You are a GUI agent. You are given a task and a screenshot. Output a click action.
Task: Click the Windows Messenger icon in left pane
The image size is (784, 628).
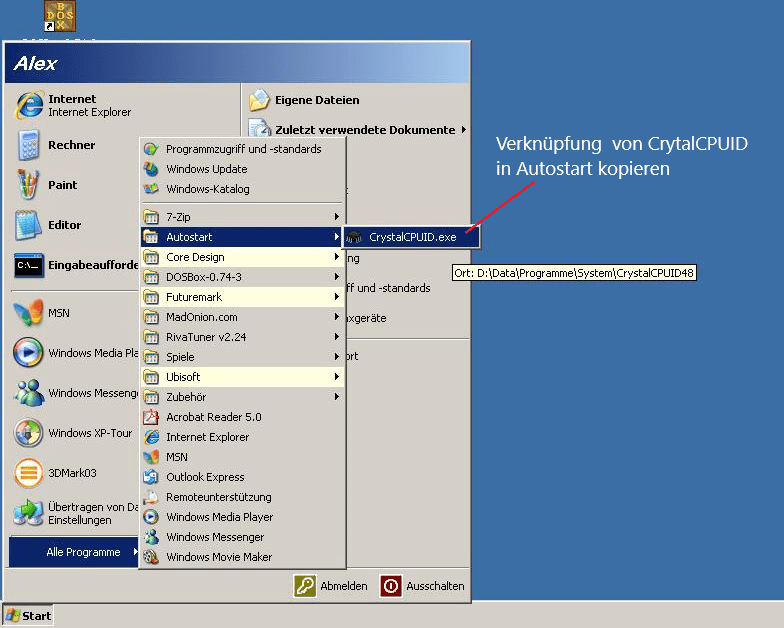[28, 393]
